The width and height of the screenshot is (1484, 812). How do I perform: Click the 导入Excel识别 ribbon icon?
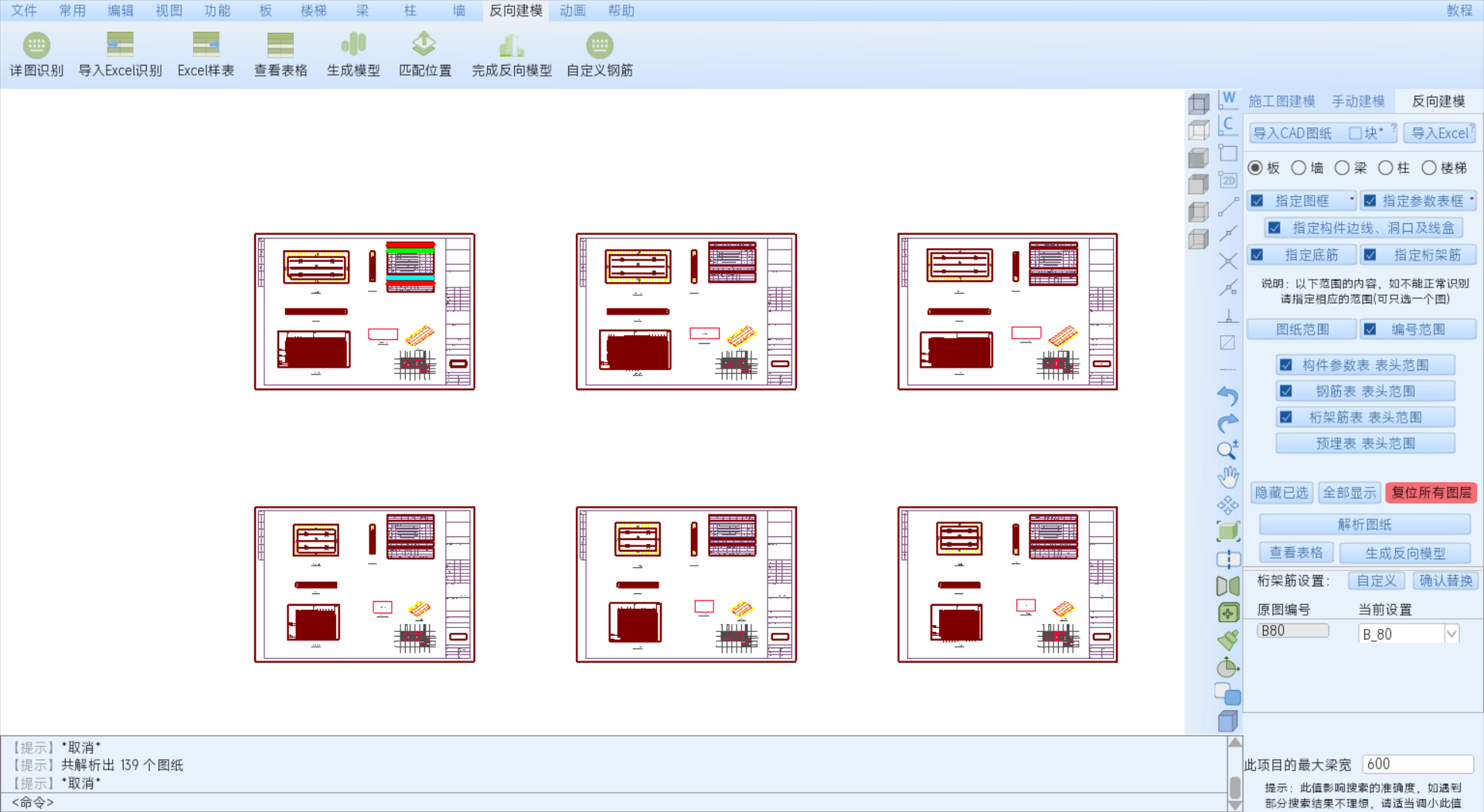[120, 46]
